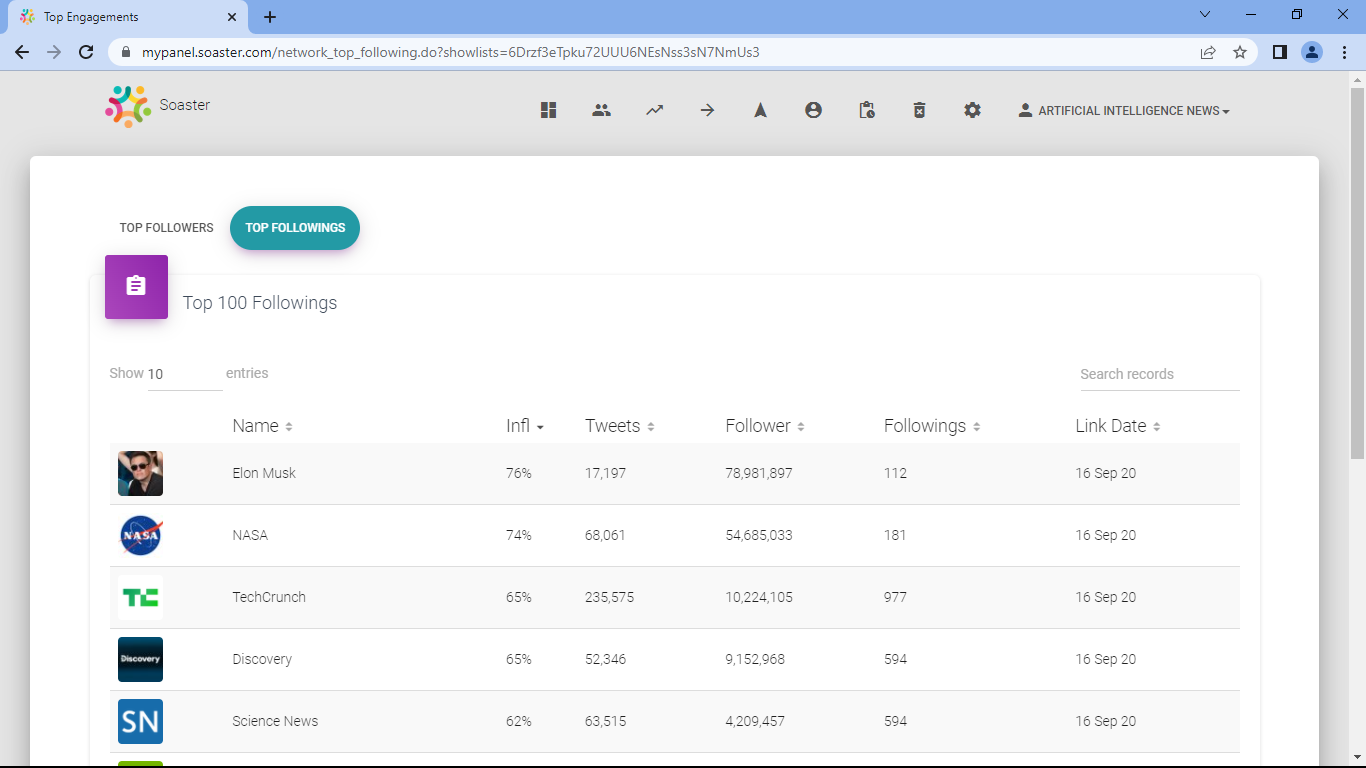Sort table by Follower column

pos(765,426)
